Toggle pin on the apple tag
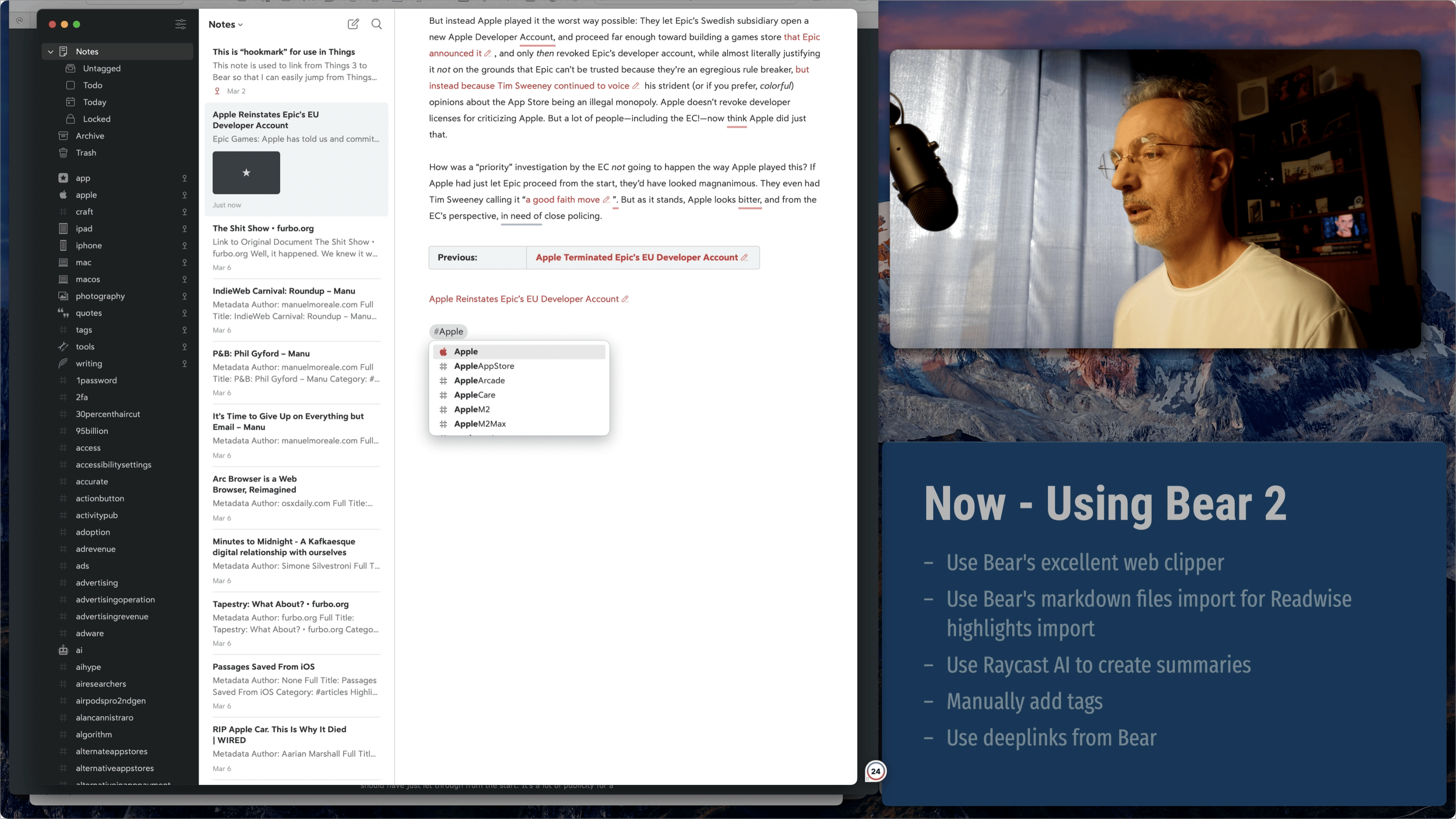1456x819 pixels. [x=184, y=195]
